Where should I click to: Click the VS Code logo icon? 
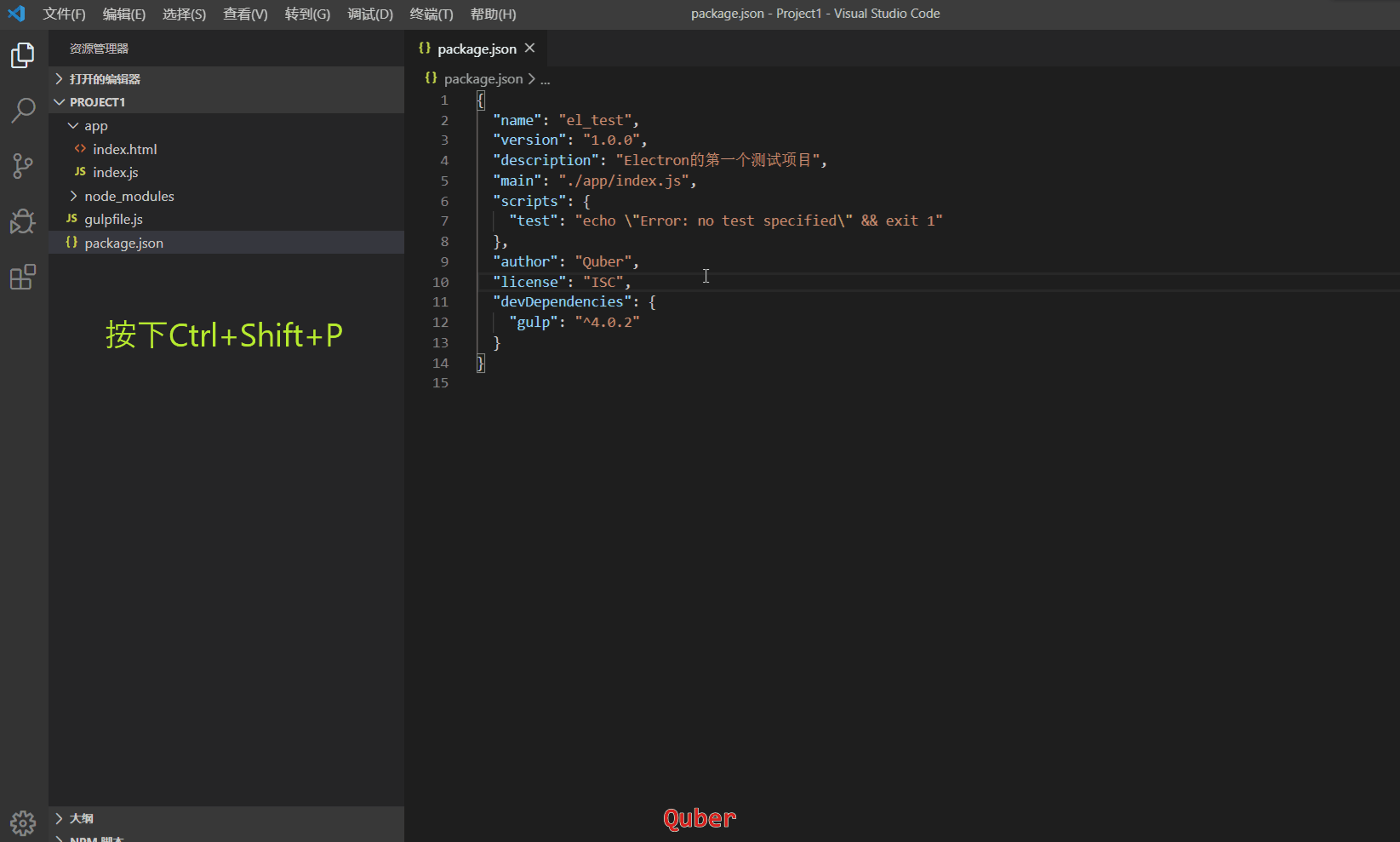click(x=16, y=14)
